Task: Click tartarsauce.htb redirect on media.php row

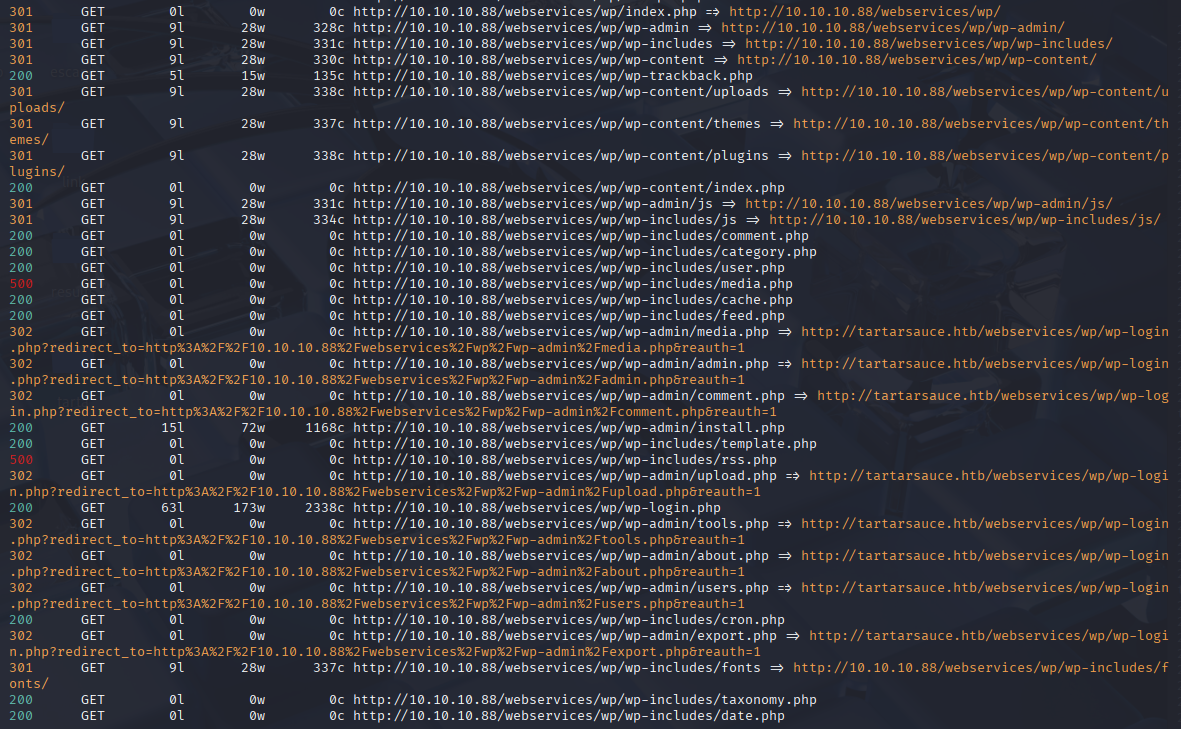Action: tap(984, 331)
